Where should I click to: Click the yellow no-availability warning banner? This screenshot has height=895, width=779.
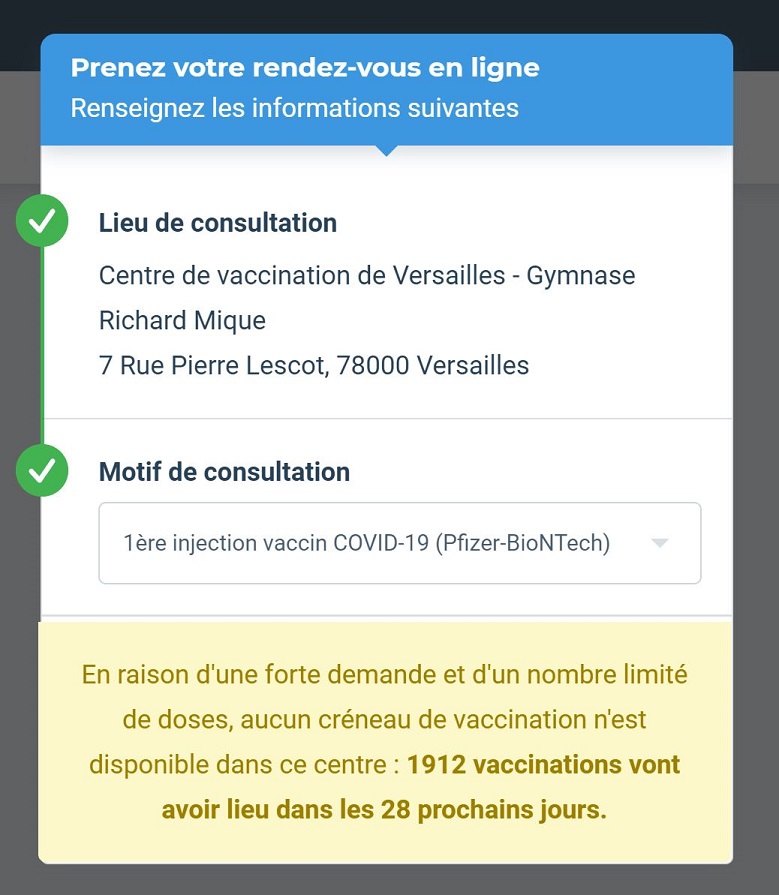tap(385, 743)
